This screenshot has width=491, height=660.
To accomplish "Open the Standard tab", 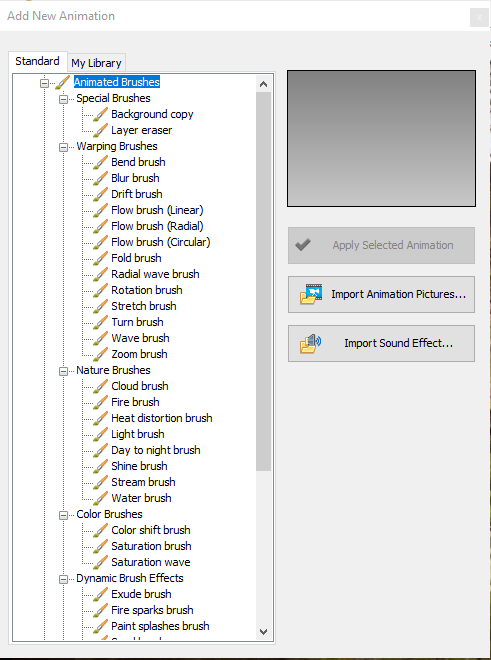I will (x=37, y=61).
